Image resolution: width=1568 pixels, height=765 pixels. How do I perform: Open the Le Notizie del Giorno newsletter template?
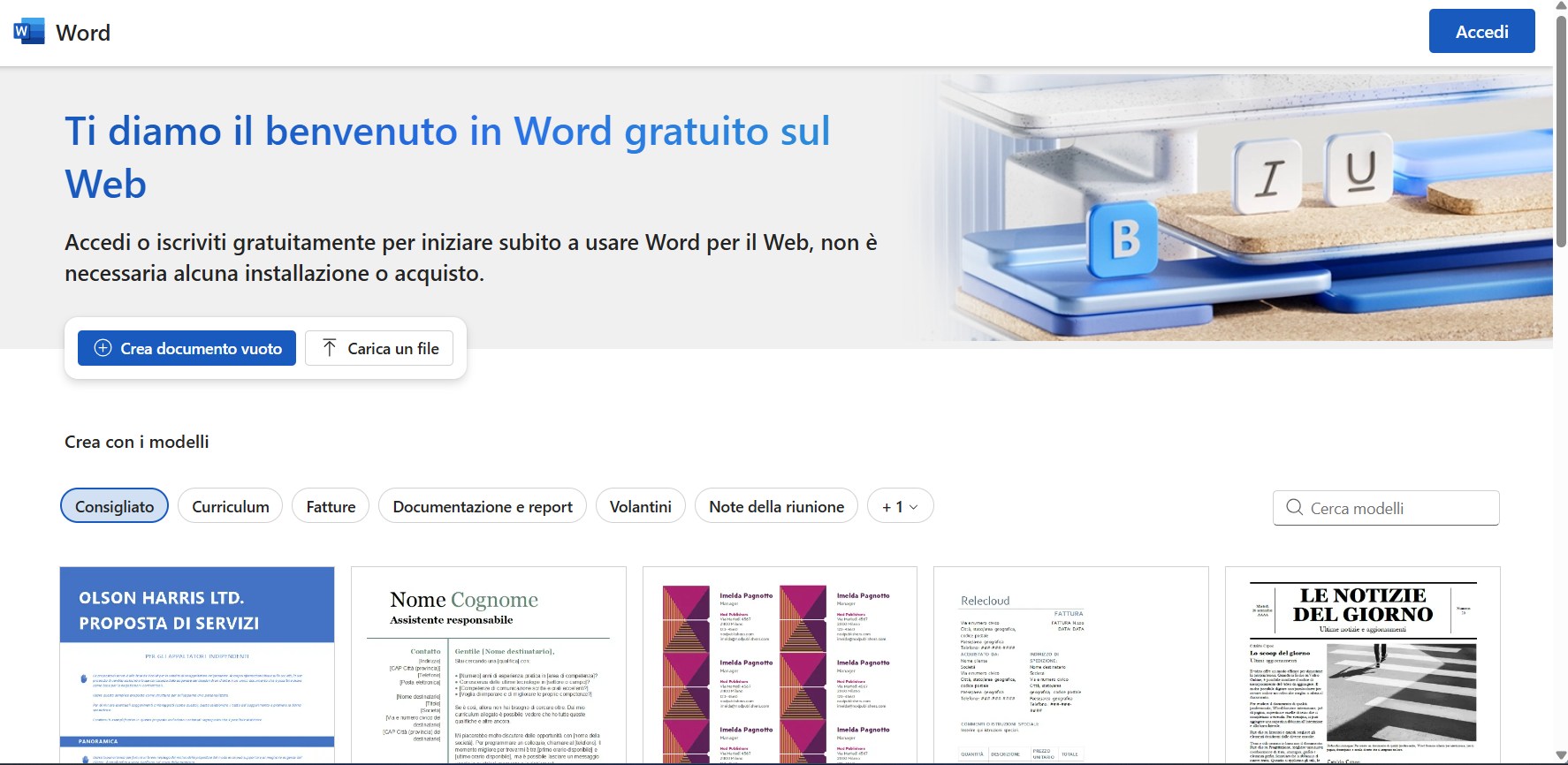[x=1363, y=665]
